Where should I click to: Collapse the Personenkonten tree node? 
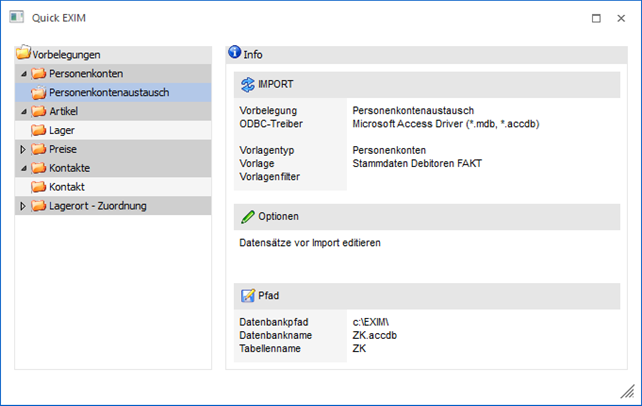click(x=23, y=73)
